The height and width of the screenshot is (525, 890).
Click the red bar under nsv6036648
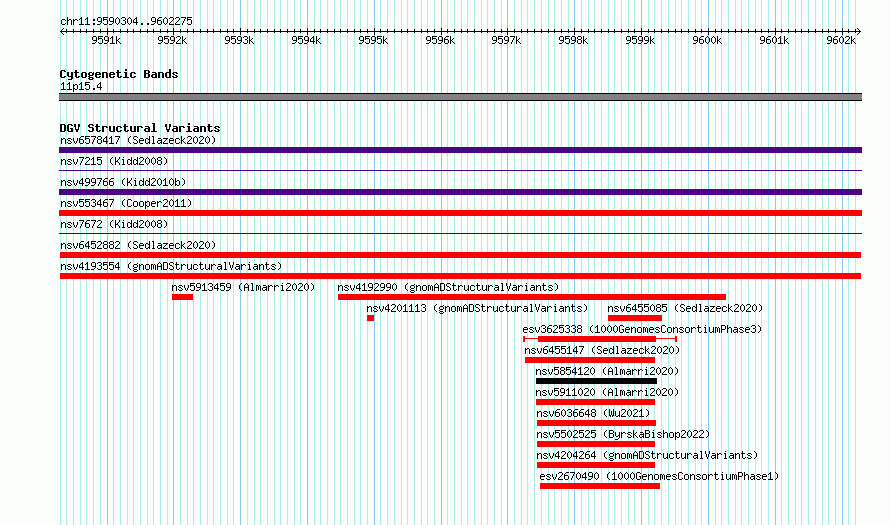tap(596, 423)
